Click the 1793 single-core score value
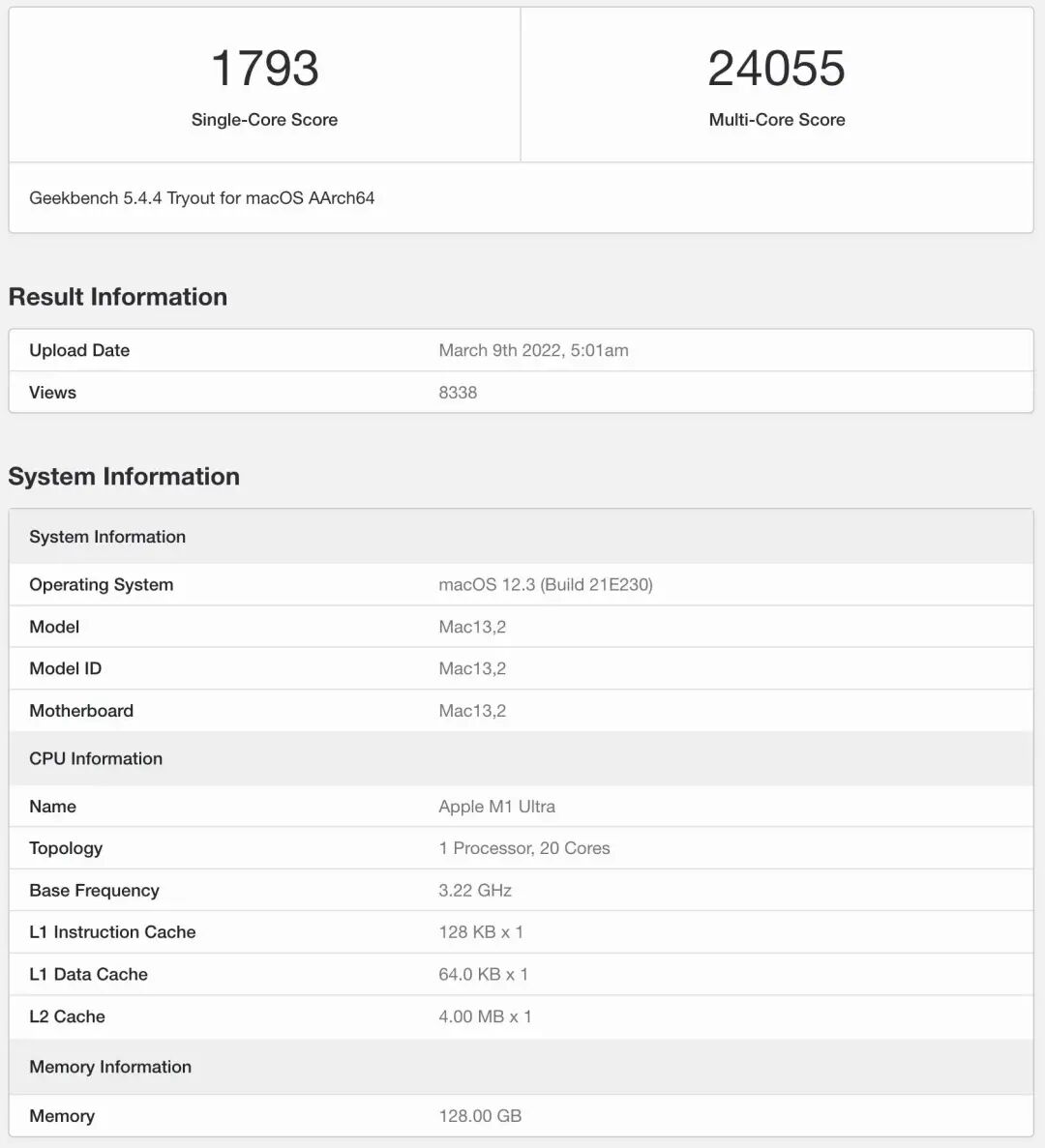This screenshot has width=1045, height=1148. click(264, 68)
